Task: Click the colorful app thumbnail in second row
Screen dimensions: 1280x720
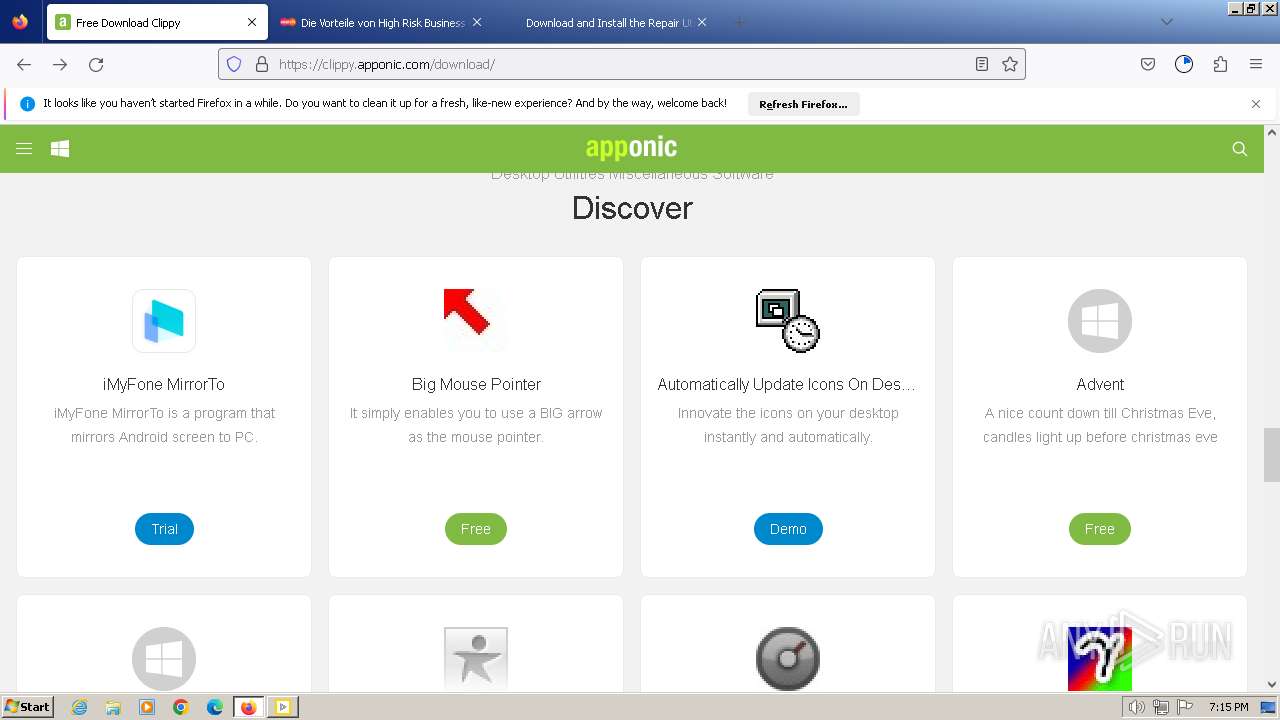Action: [1100, 658]
